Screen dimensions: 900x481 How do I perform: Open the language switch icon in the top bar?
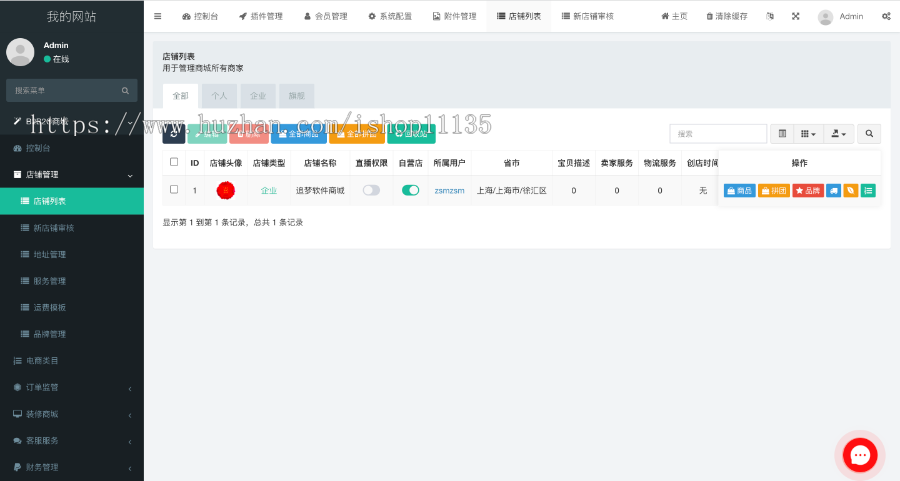(x=770, y=16)
